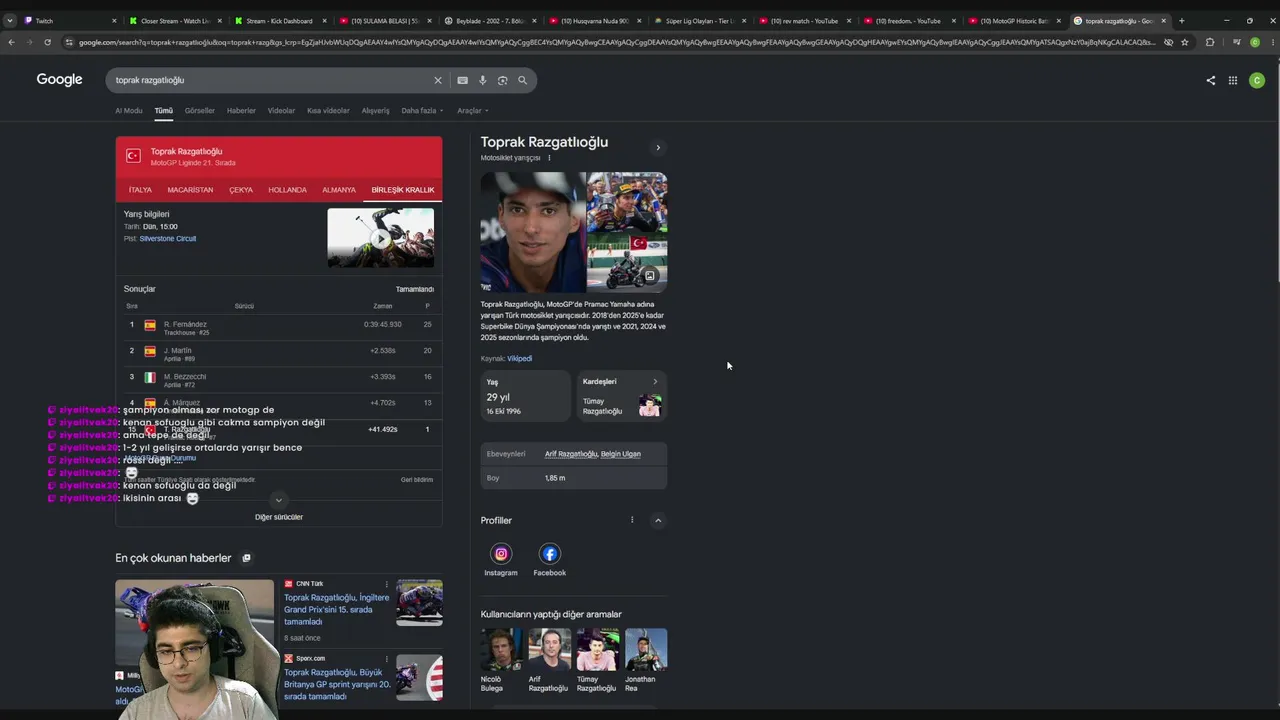The image size is (1280, 720).
Task: Open the Instagram profile icon
Action: 501,554
